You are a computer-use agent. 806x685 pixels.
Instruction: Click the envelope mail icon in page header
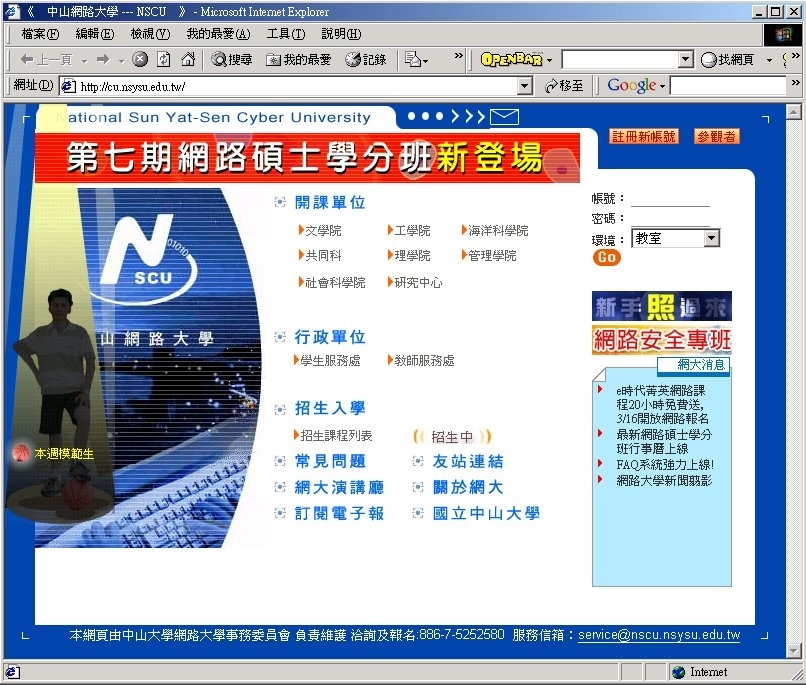pos(504,117)
